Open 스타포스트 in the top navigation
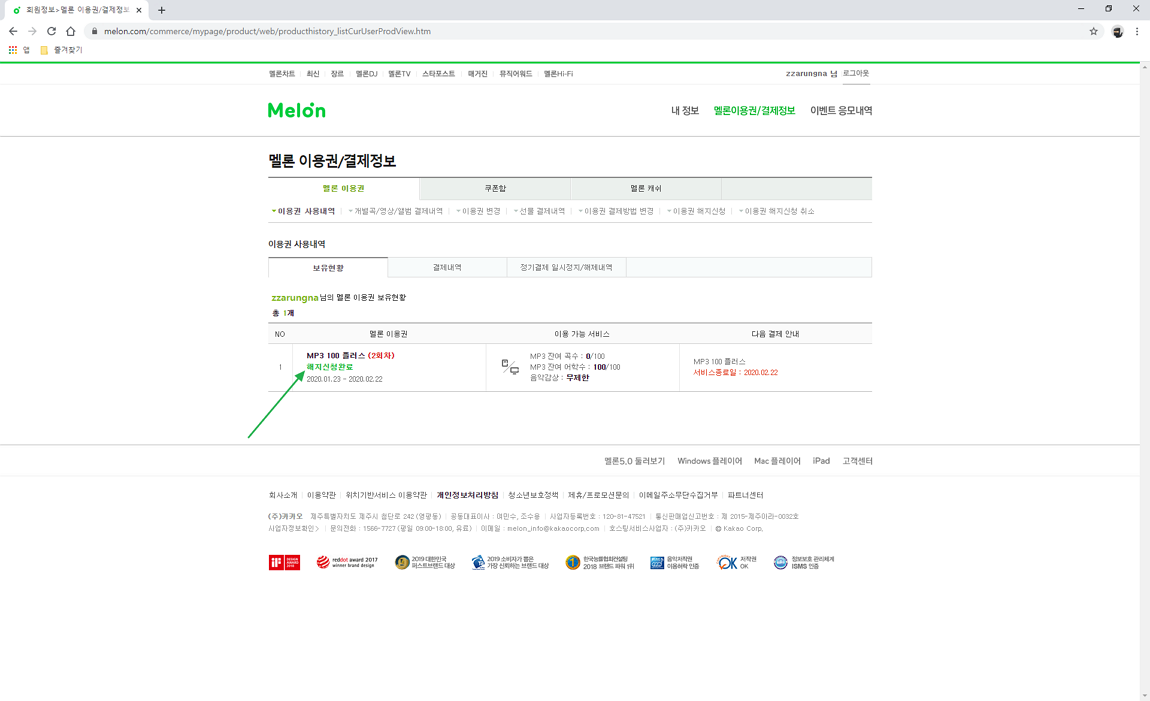This screenshot has height=701, width=1150. pos(439,74)
